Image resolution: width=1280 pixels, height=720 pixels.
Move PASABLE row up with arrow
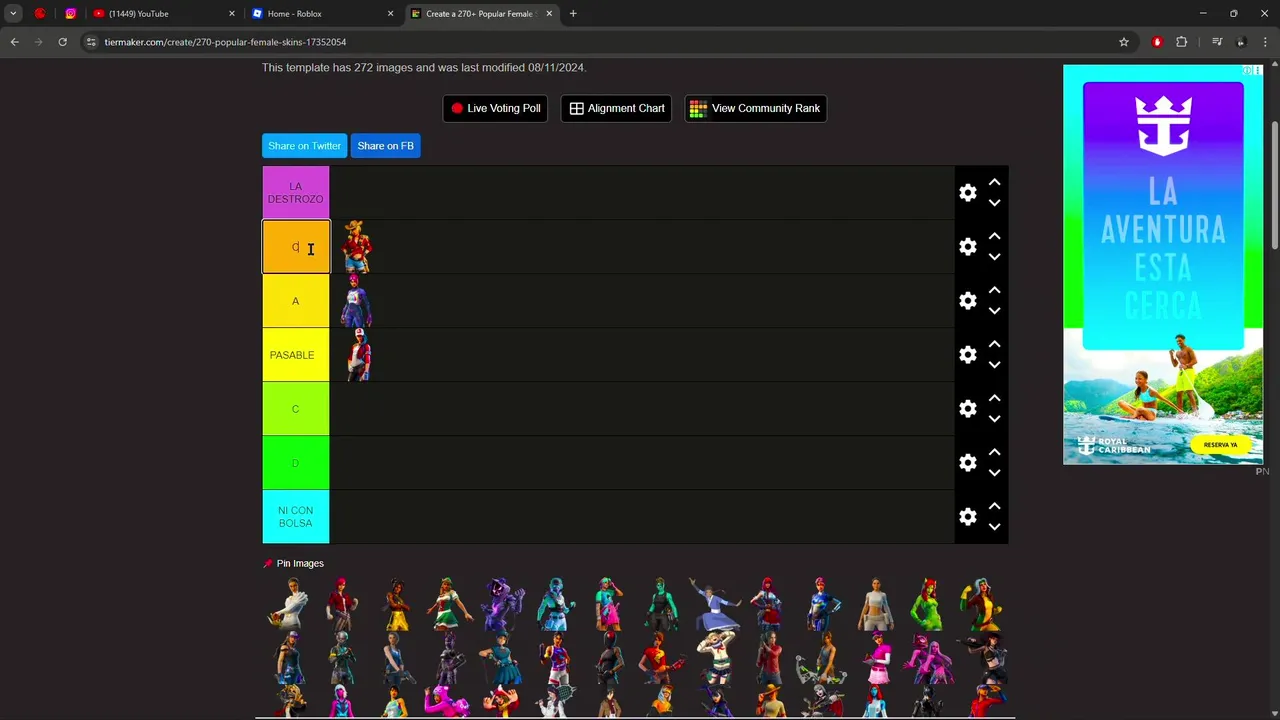tap(994, 345)
